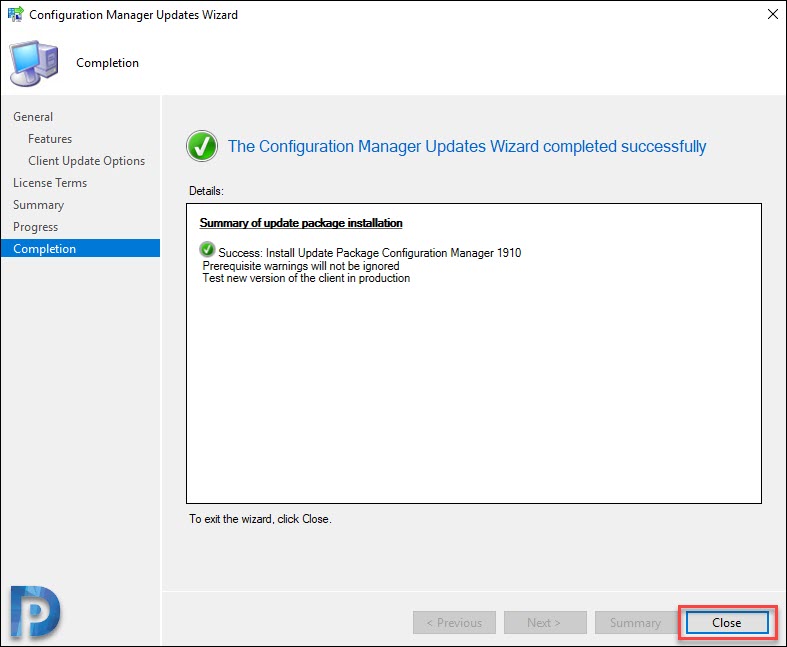Select the Features step in sidebar
This screenshot has width=787, height=647.
point(50,139)
